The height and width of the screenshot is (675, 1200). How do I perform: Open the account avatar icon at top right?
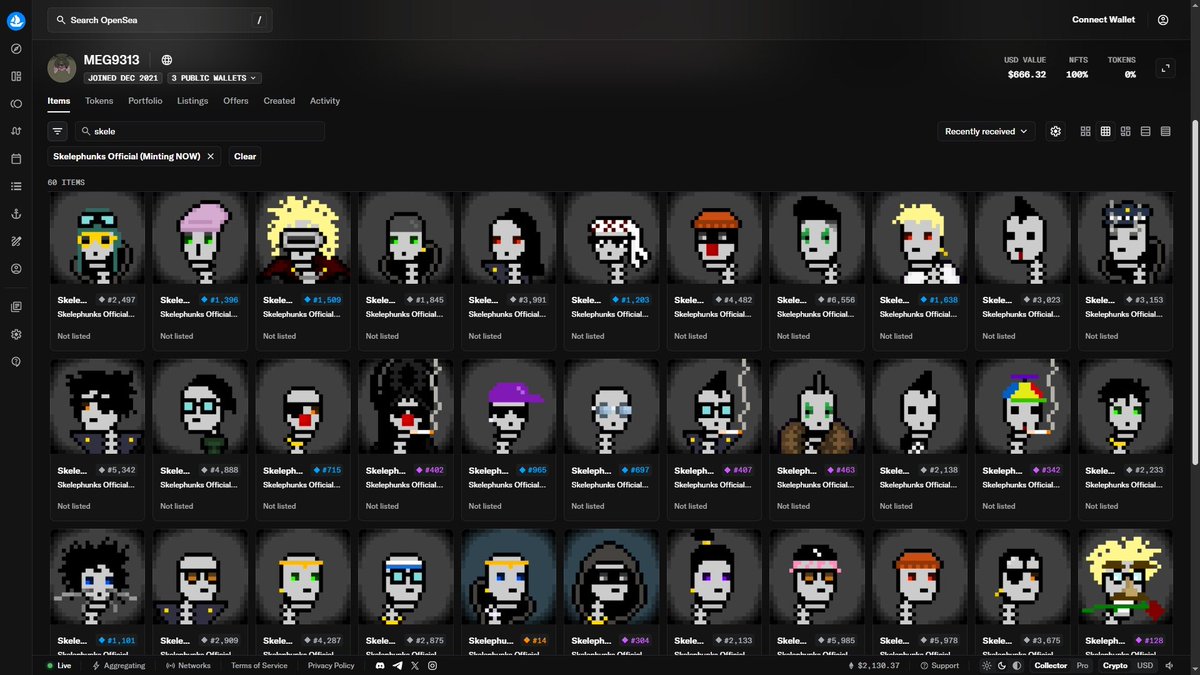pos(1163,20)
